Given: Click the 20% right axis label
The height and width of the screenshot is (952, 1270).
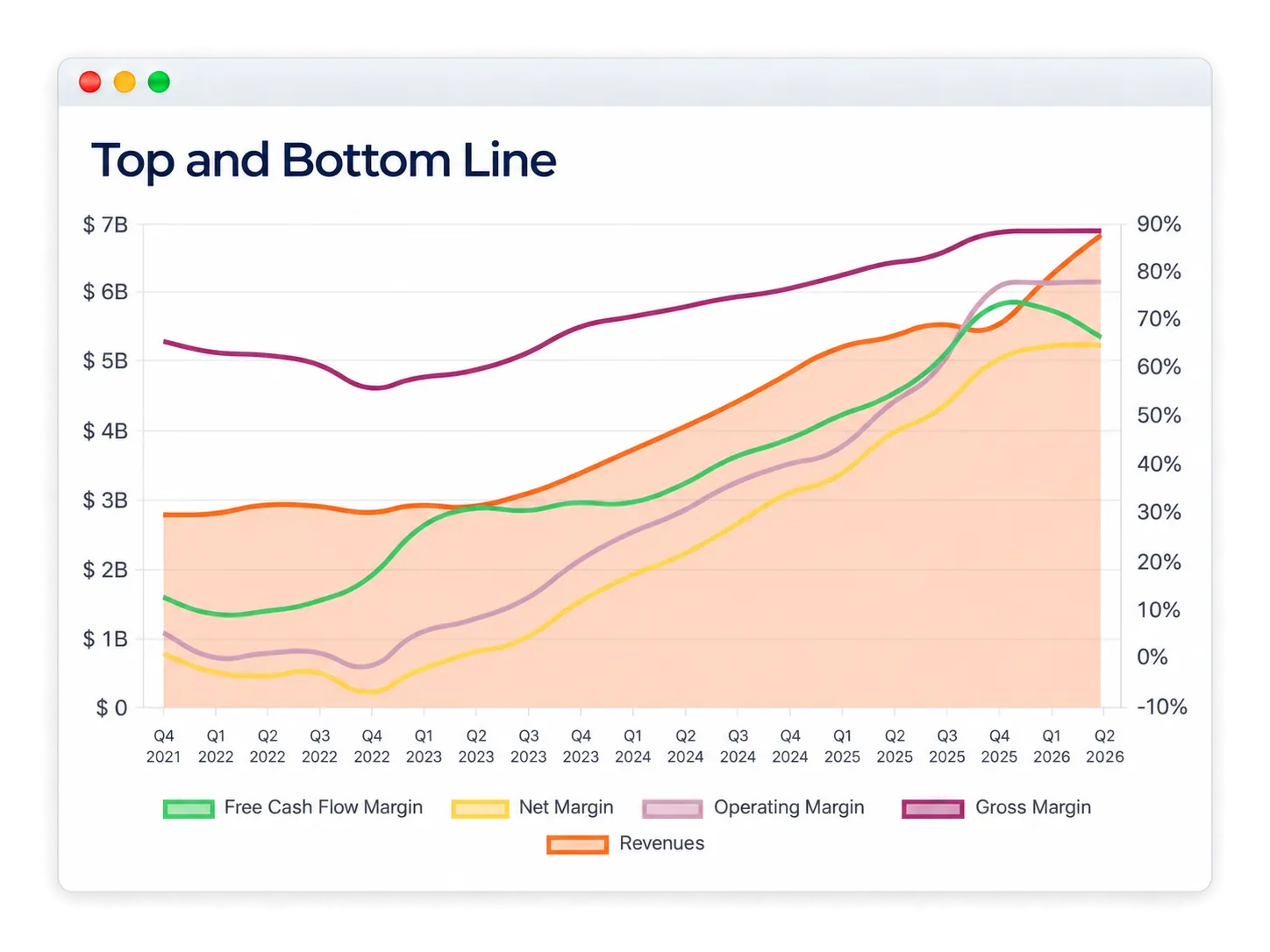Looking at the screenshot, I should click(x=1159, y=562).
